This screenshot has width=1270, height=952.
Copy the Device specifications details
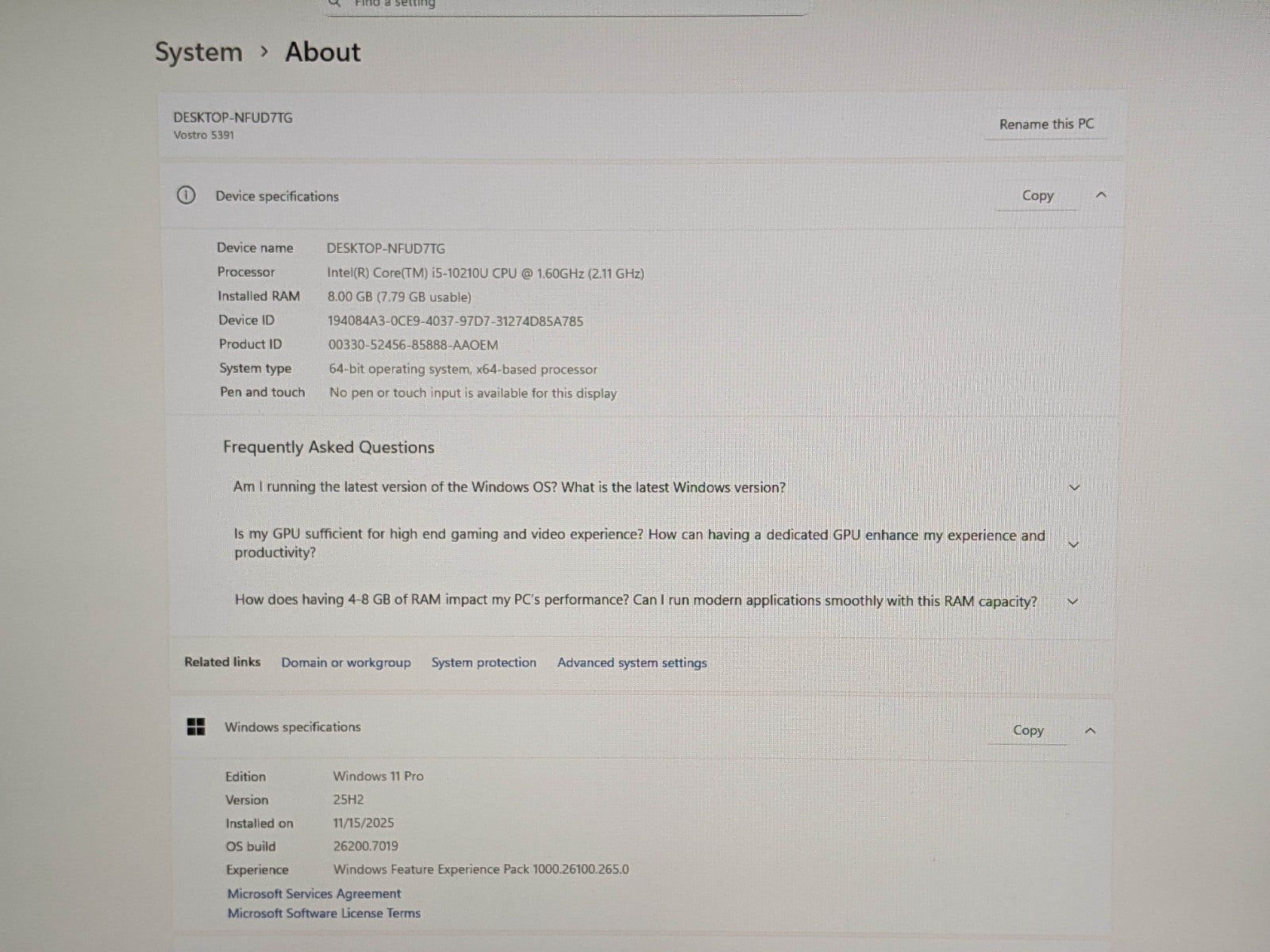coord(1037,196)
